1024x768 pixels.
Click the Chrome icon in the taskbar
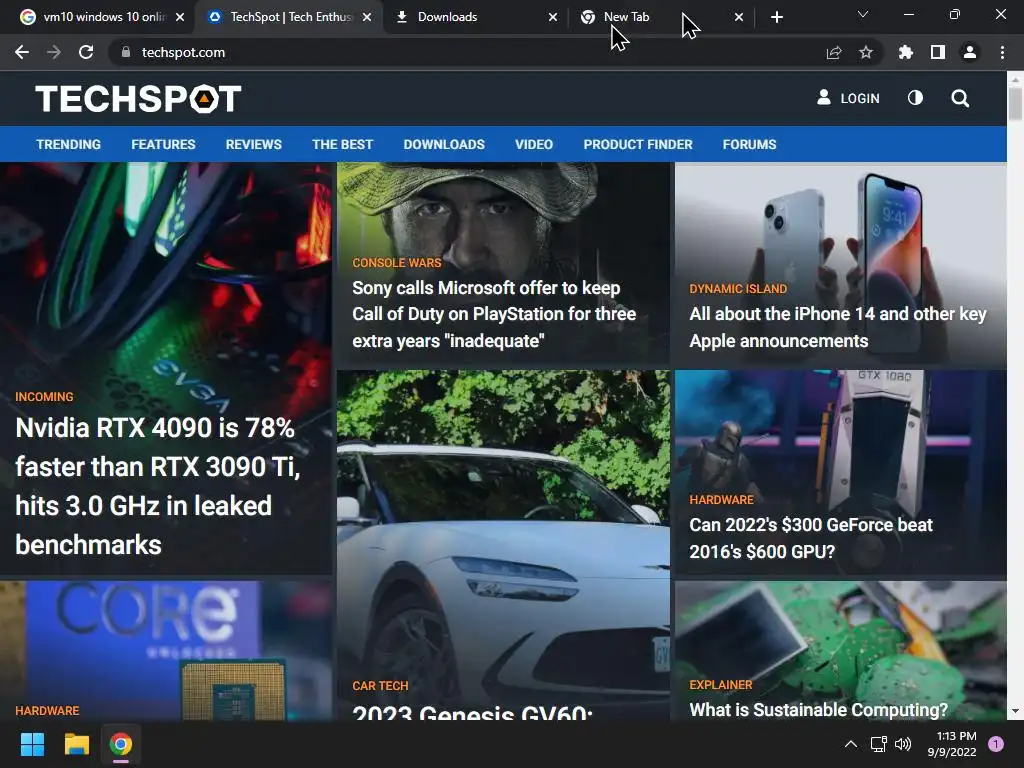pos(121,744)
